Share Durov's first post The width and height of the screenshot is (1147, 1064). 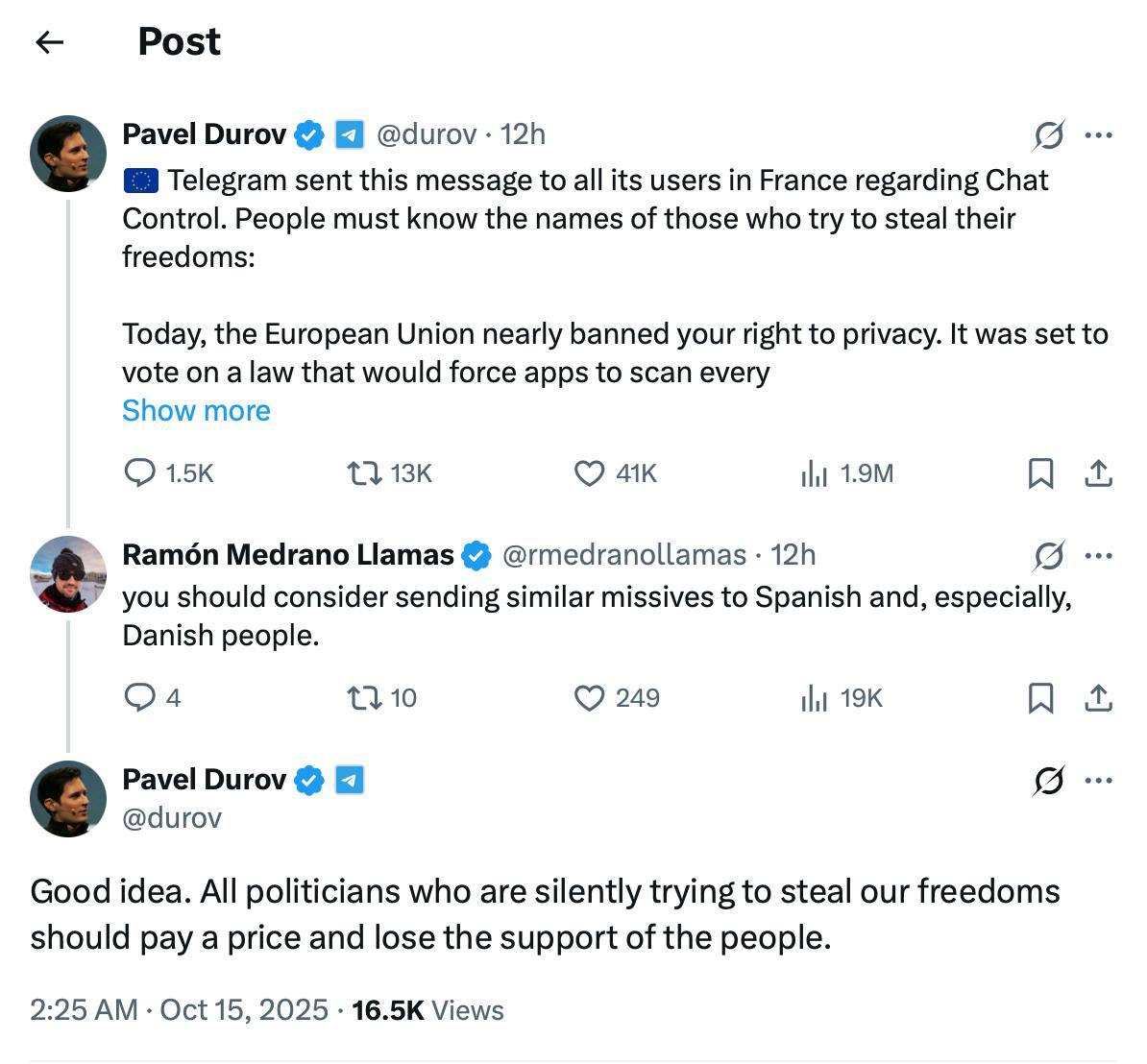click(x=1098, y=472)
